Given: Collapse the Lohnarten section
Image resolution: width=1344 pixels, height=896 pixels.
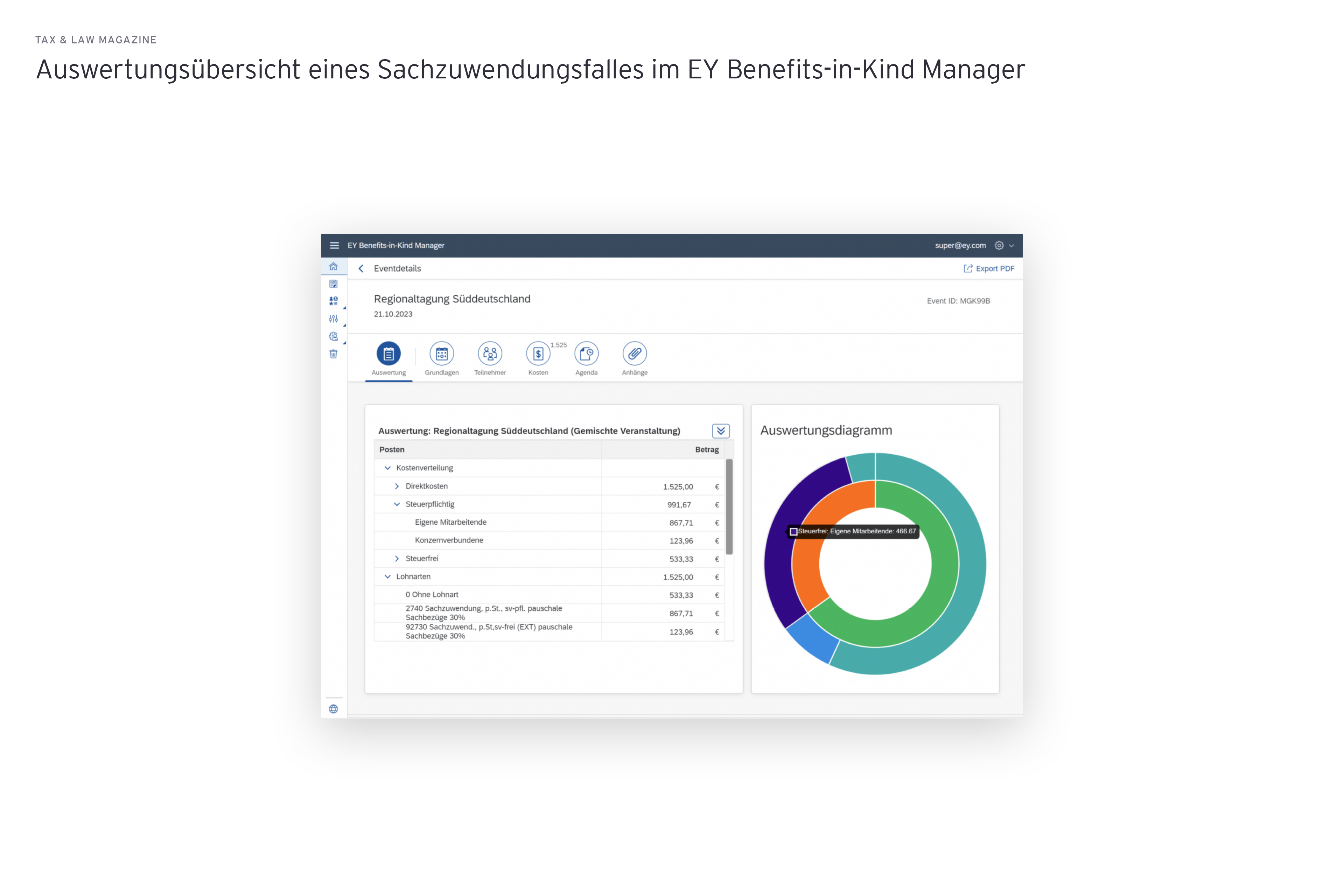Looking at the screenshot, I should coord(387,576).
